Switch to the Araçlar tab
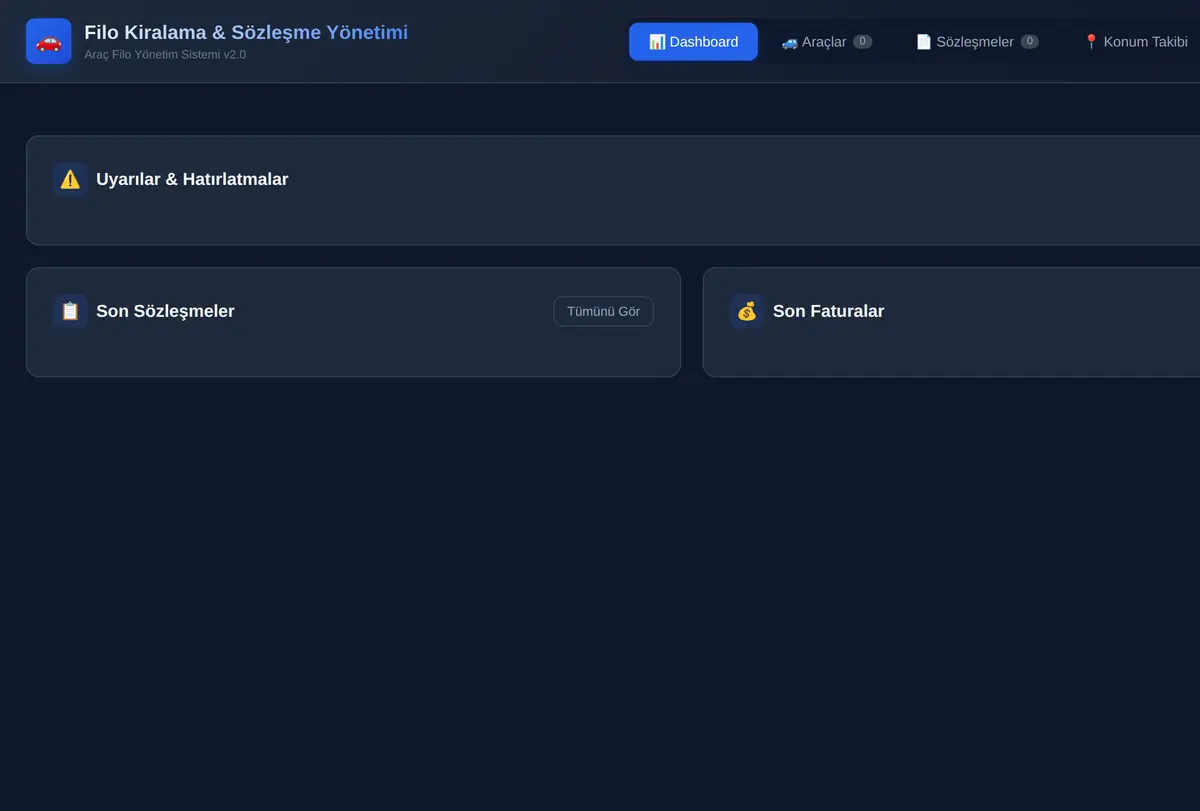This screenshot has height=811, width=1200. (826, 42)
